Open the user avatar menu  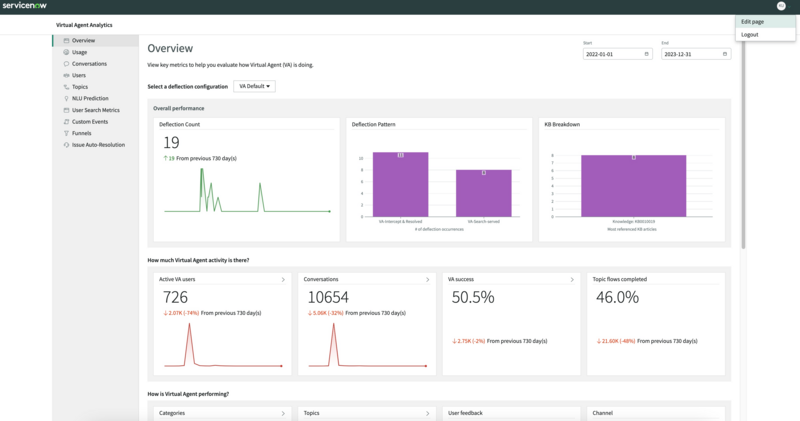(x=781, y=6)
